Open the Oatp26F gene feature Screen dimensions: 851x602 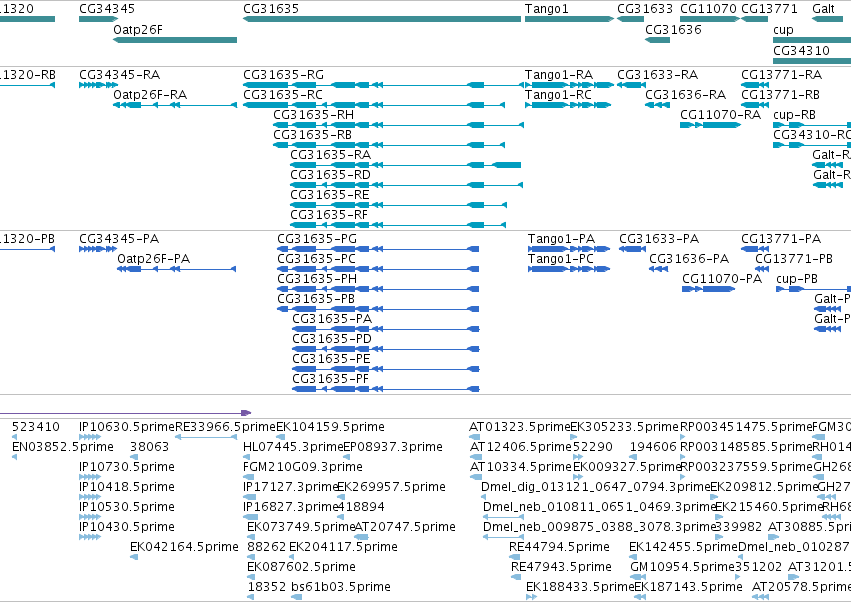(x=175, y=40)
